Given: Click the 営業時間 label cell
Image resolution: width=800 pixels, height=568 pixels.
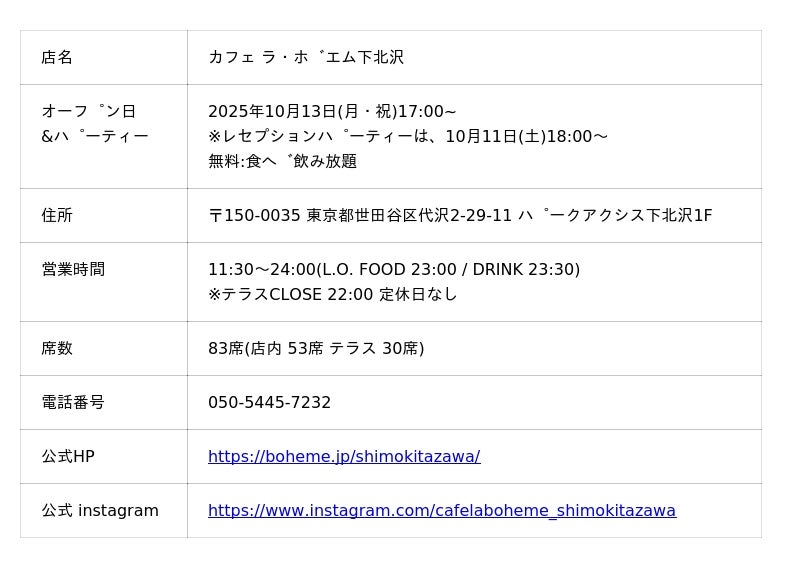Looking at the screenshot, I should pyautogui.click(x=104, y=282).
